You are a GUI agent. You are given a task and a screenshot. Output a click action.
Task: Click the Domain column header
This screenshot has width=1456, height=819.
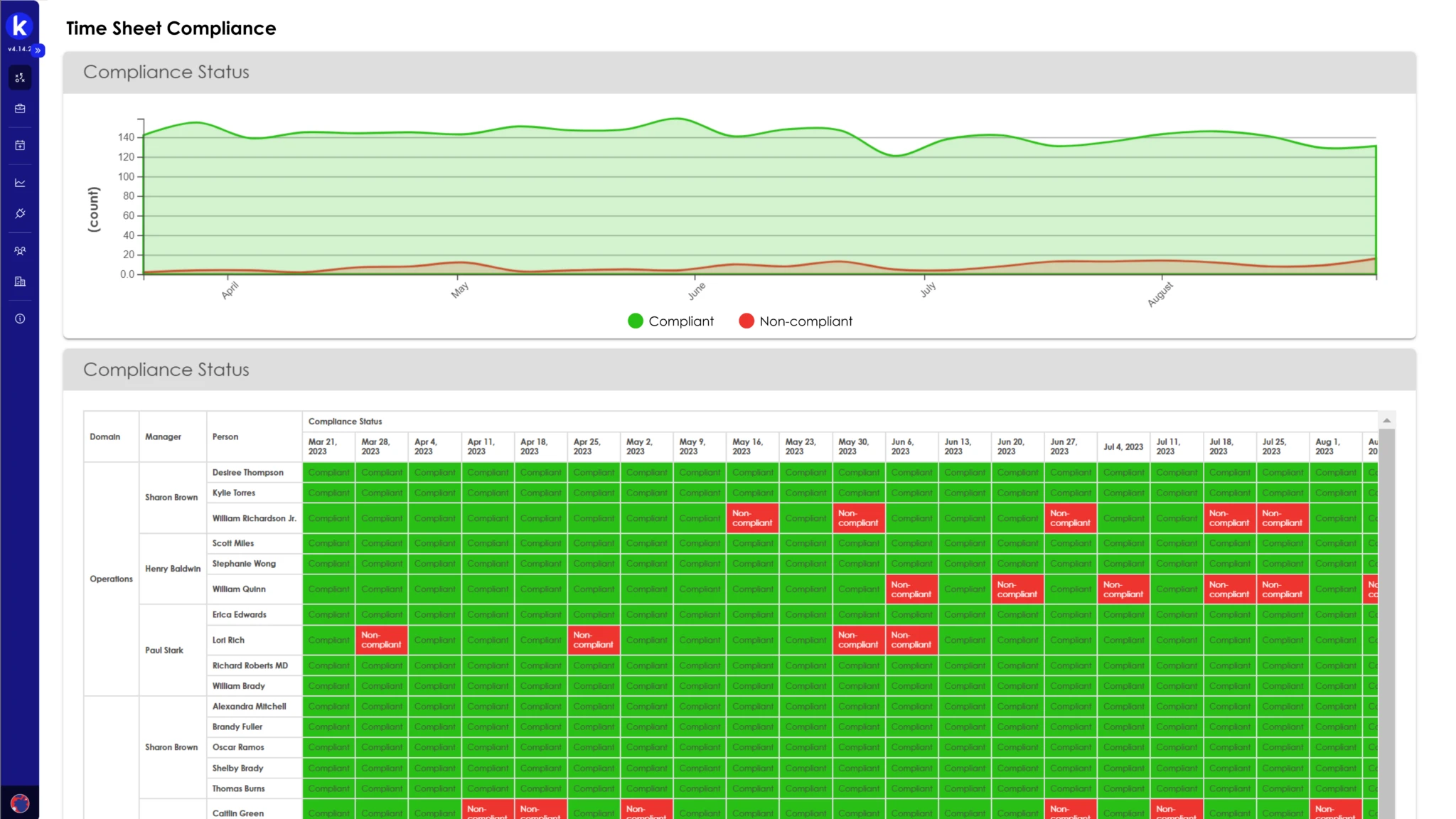(105, 437)
